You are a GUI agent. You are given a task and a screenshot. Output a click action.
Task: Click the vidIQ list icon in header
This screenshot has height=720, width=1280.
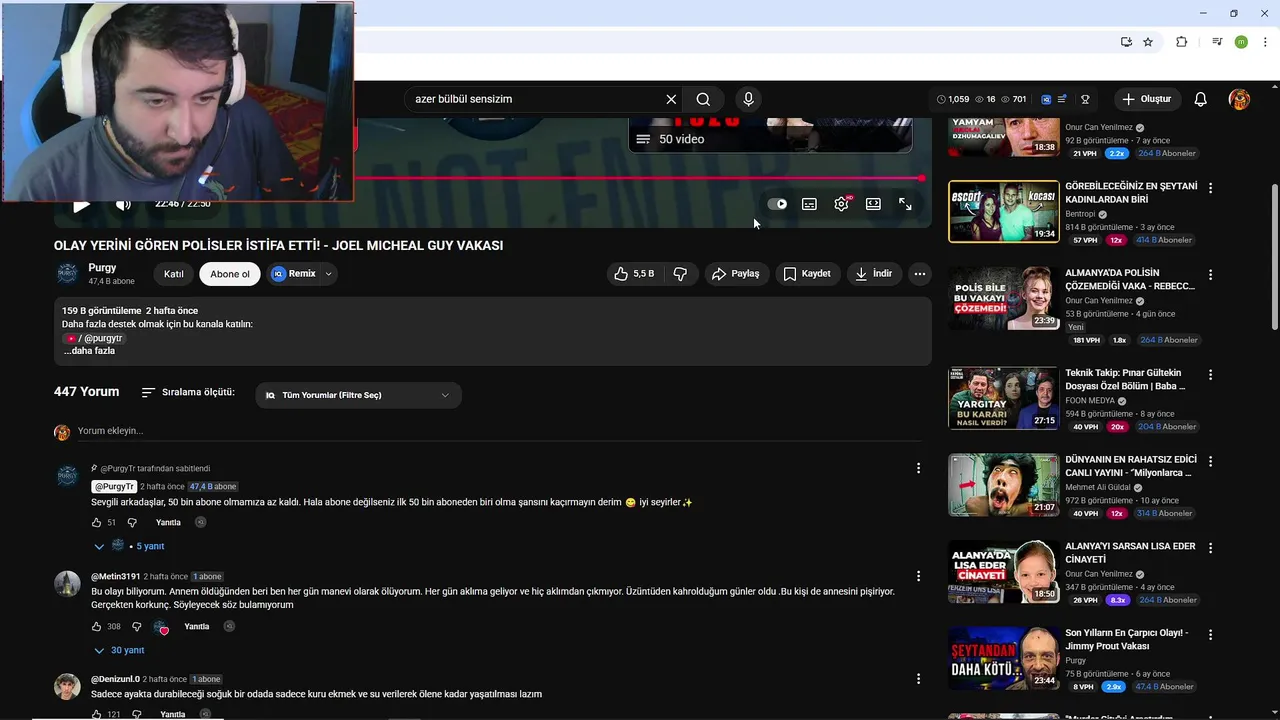[1062, 99]
